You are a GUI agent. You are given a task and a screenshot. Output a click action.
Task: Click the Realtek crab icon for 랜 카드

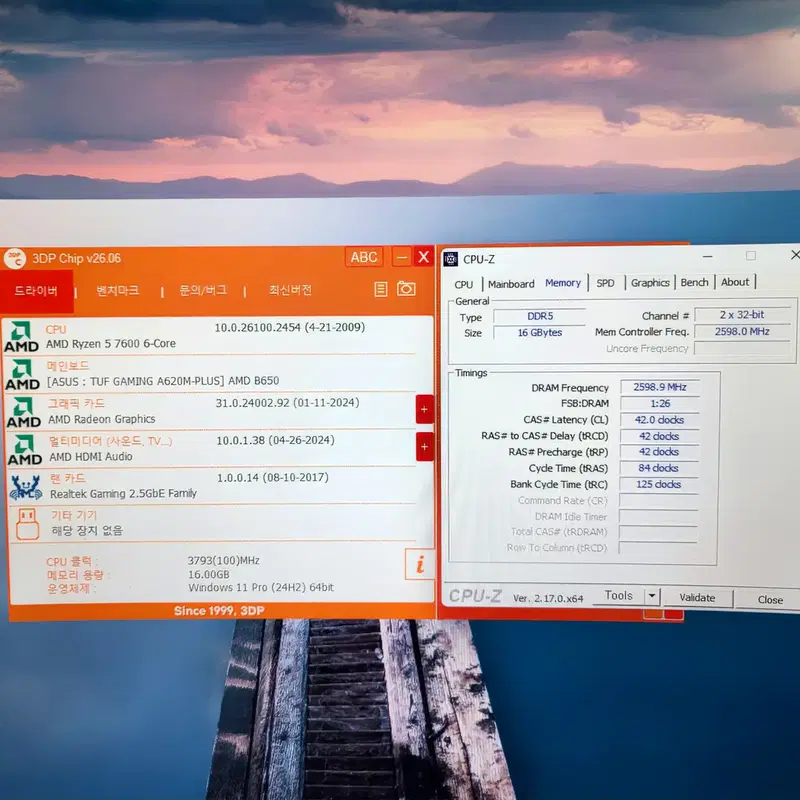coord(26,488)
